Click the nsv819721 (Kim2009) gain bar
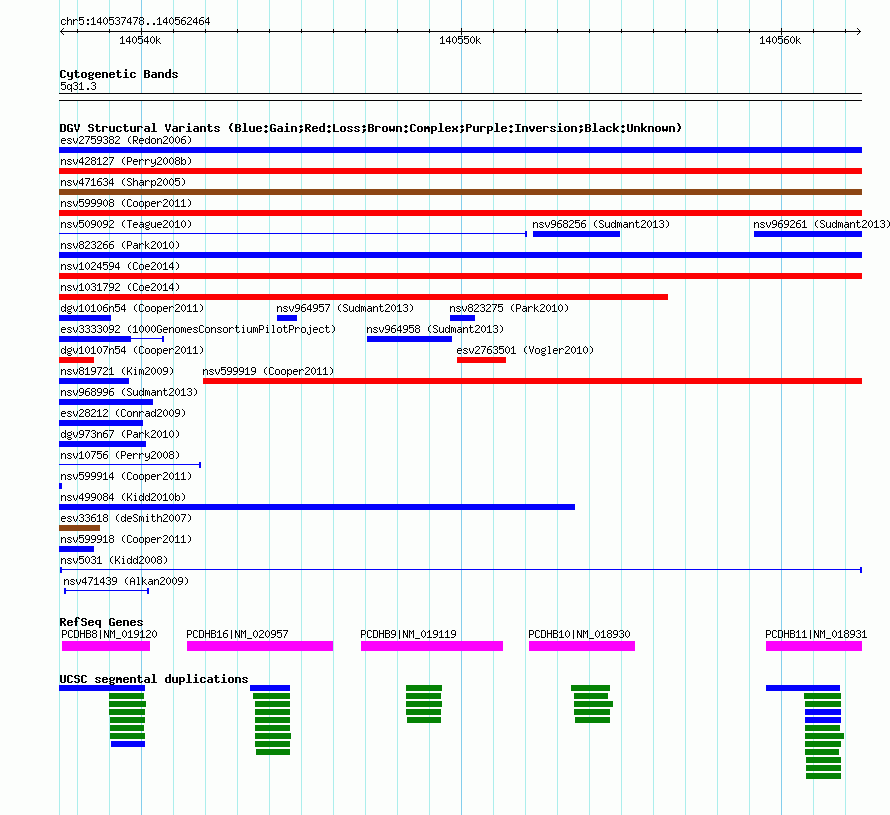The image size is (890, 815). pyautogui.click(x=94, y=381)
